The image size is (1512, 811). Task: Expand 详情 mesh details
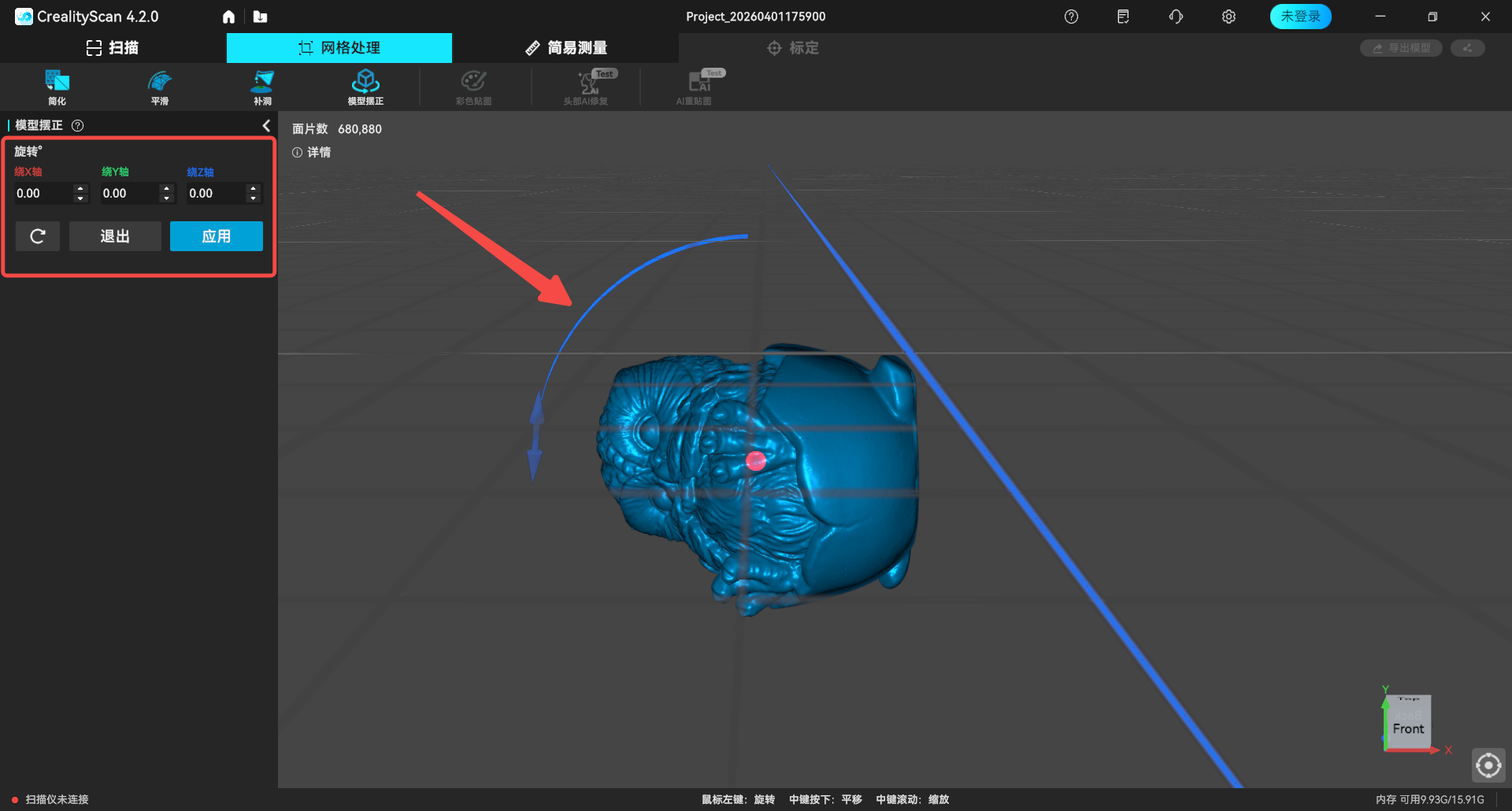(312, 152)
